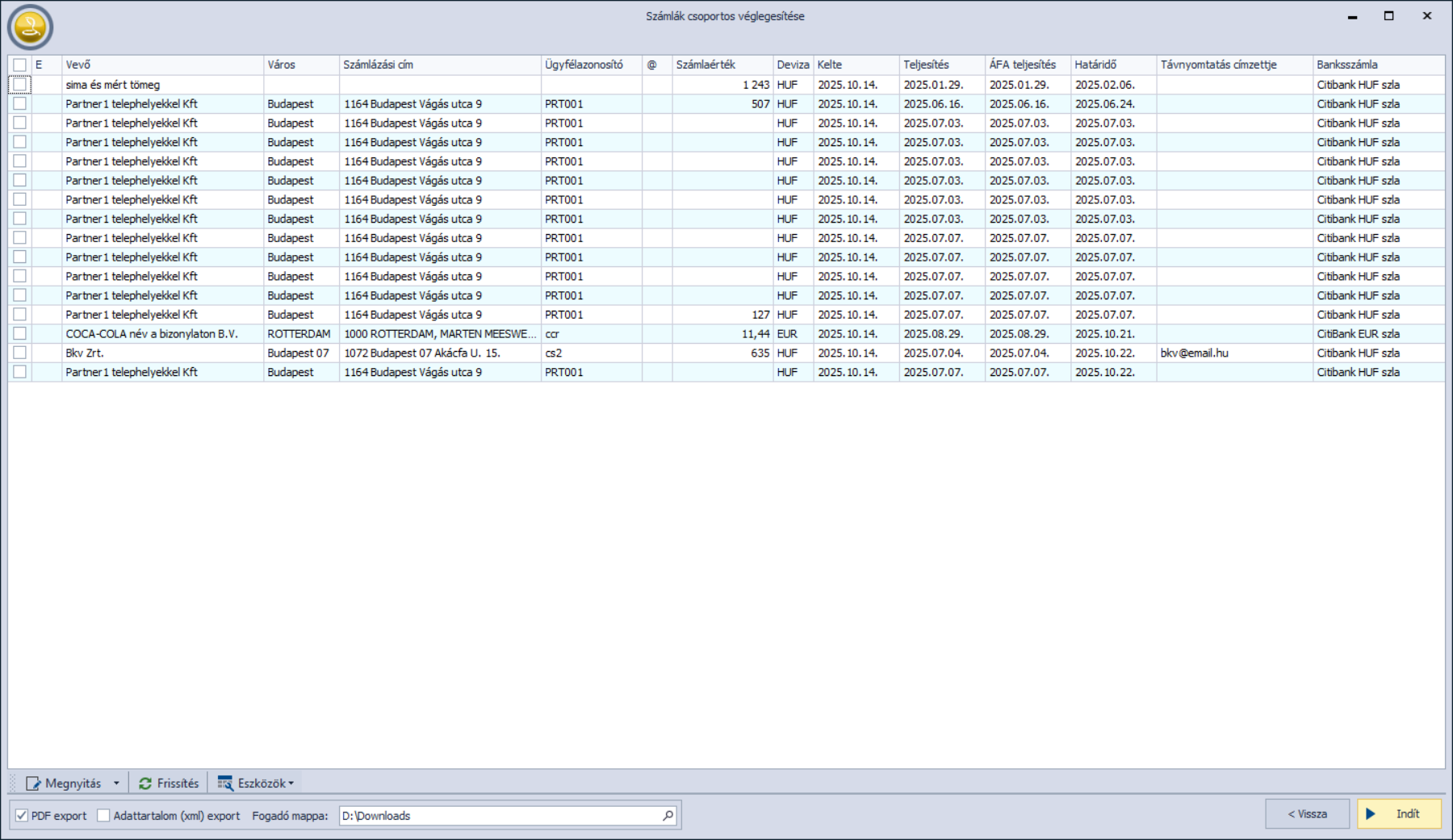Click the yellow application logo icon
The width and height of the screenshot is (1453, 840).
tap(30, 27)
